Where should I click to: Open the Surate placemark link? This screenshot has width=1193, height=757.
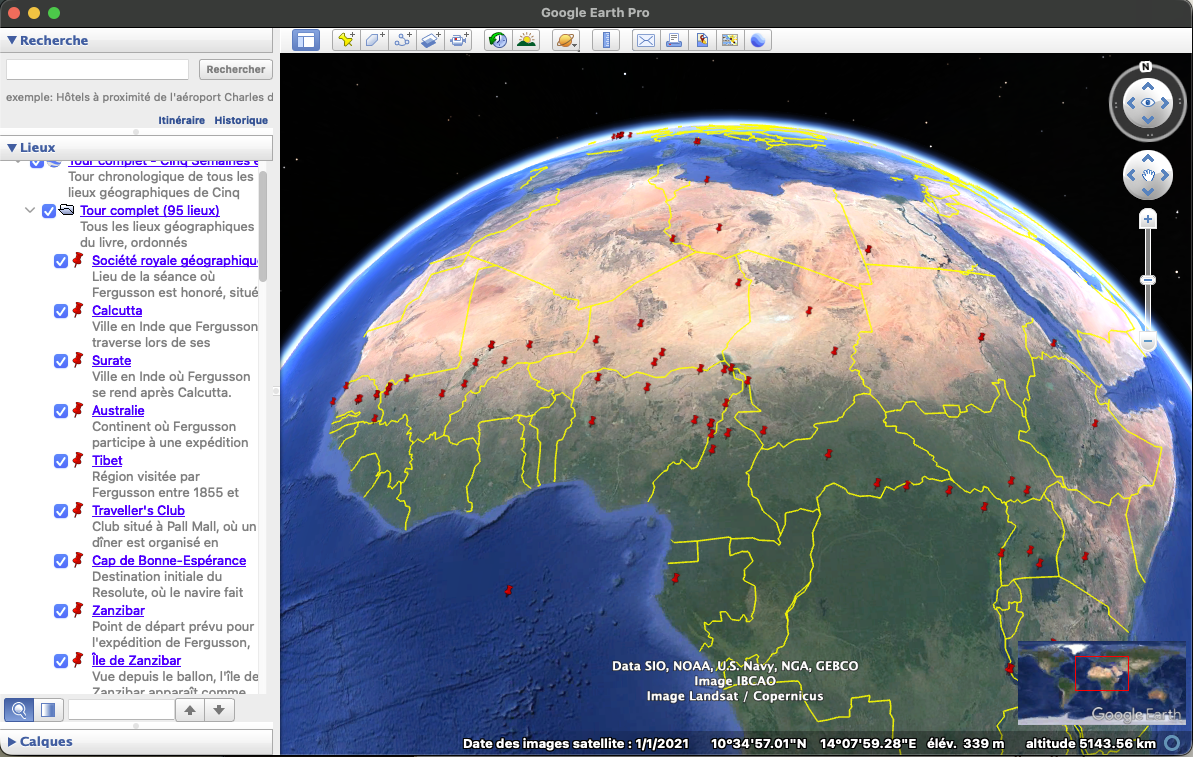coord(111,360)
